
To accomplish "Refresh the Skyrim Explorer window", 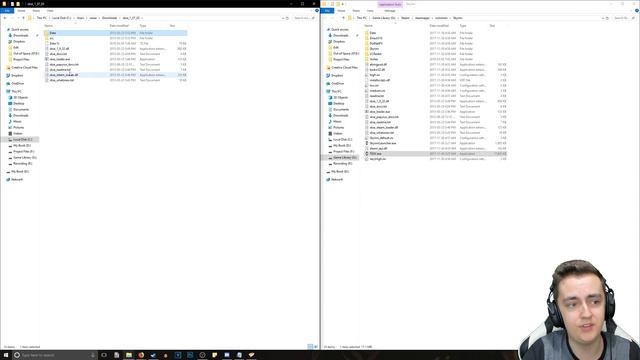I will [x=607, y=18].
